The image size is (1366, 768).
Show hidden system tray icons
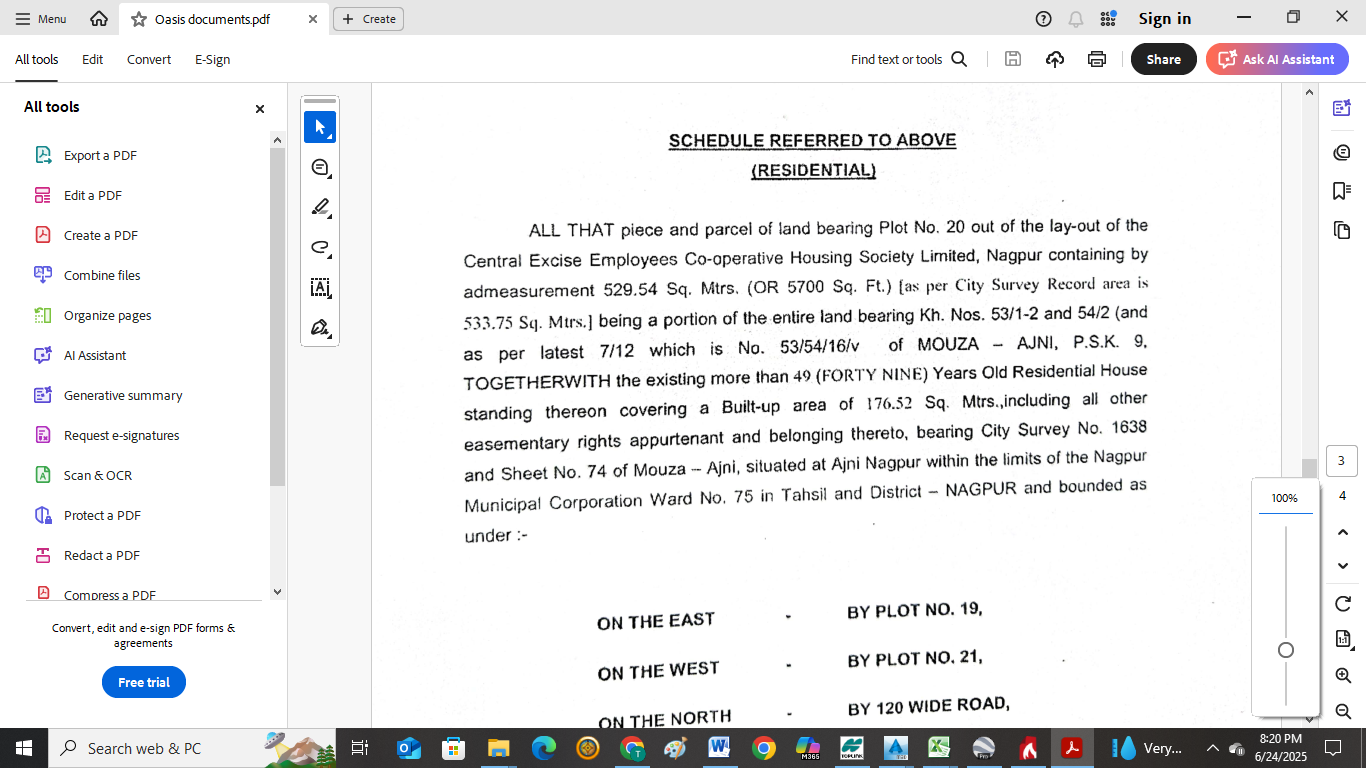pyautogui.click(x=1213, y=748)
